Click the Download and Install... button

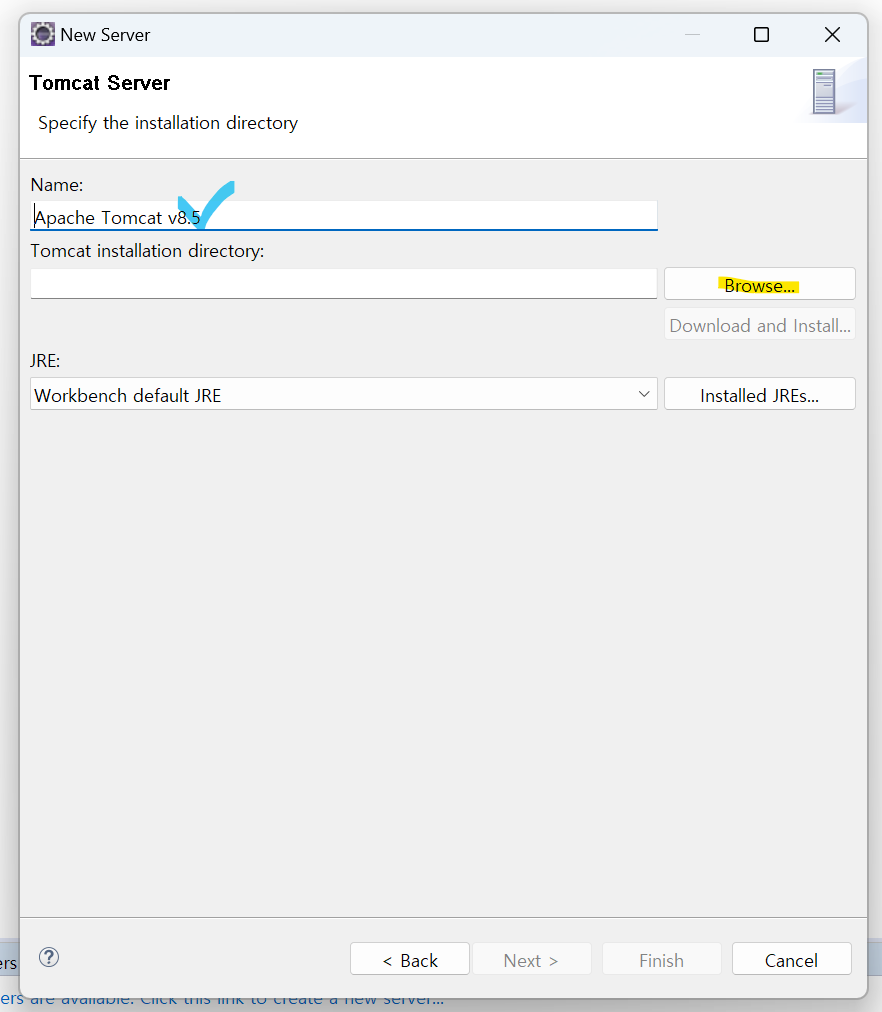pos(759,325)
